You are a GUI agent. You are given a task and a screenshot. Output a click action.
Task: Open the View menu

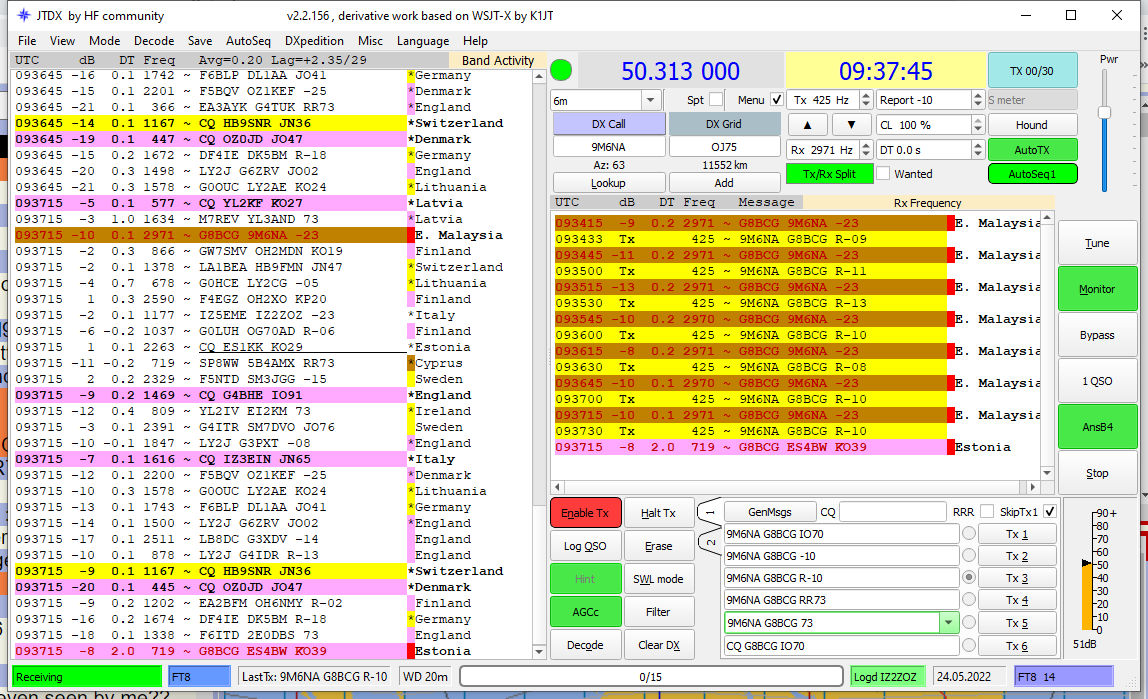(x=62, y=41)
